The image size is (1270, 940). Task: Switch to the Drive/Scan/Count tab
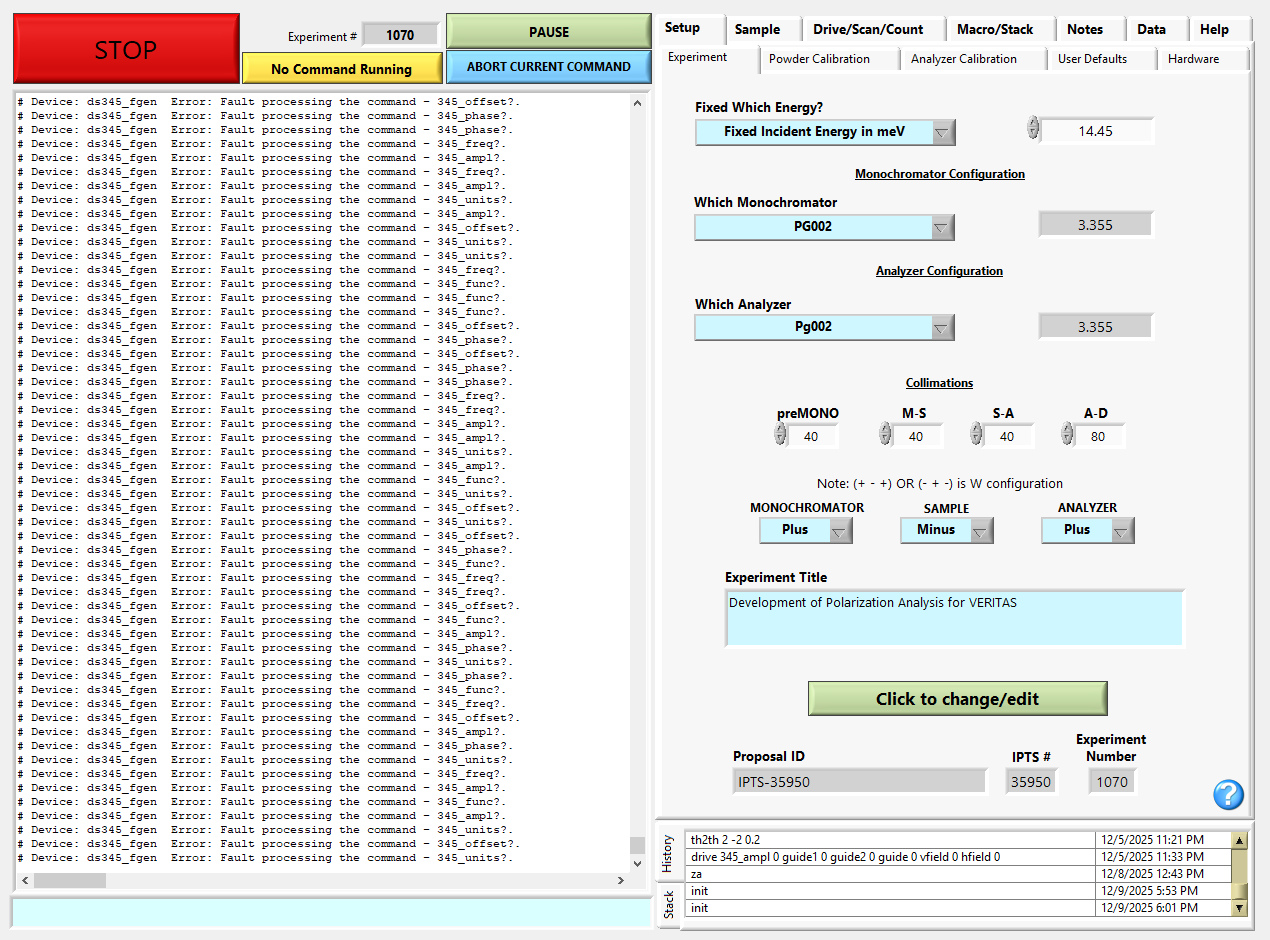point(868,29)
